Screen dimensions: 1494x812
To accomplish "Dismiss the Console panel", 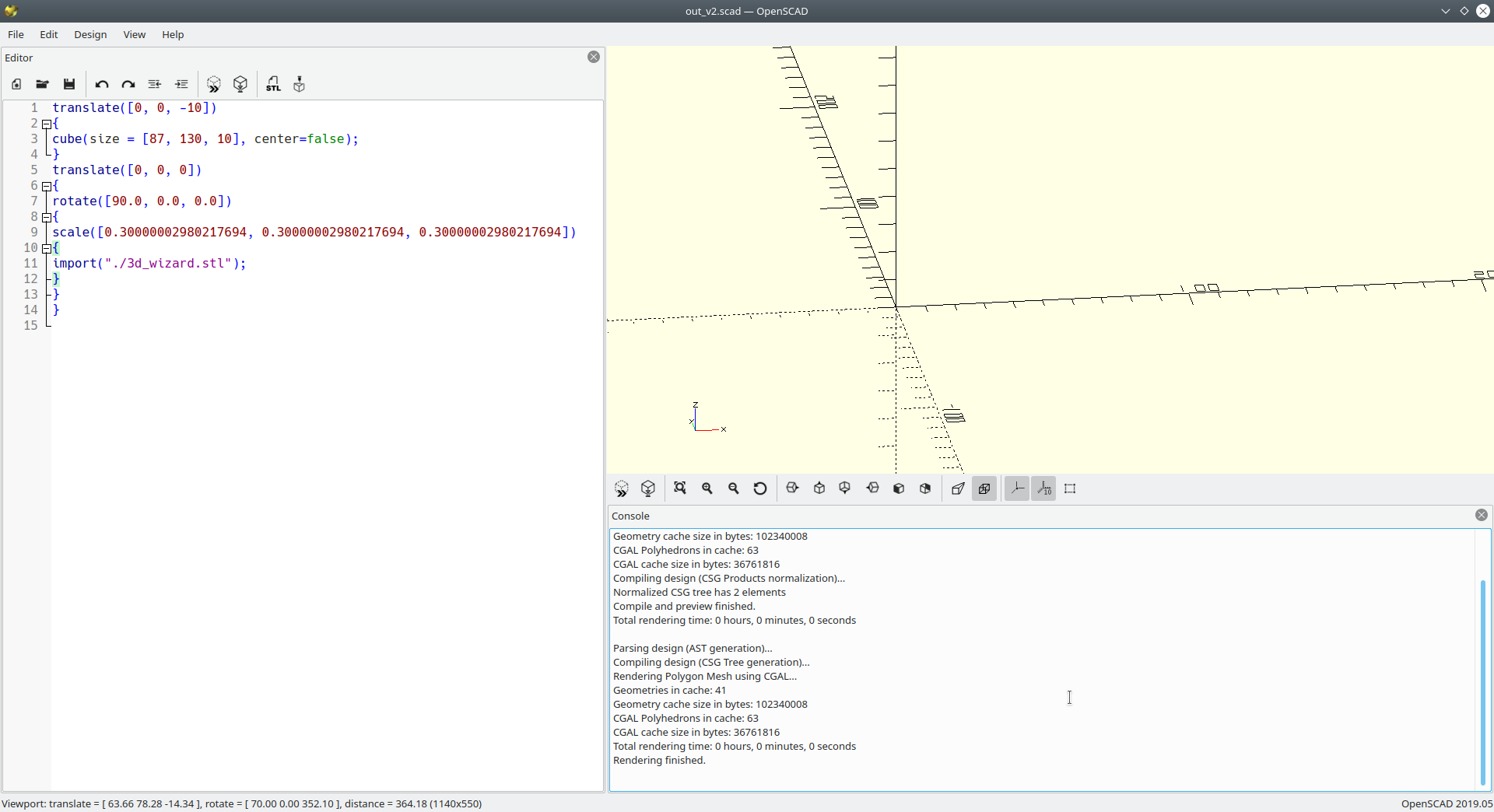I will [1481, 515].
